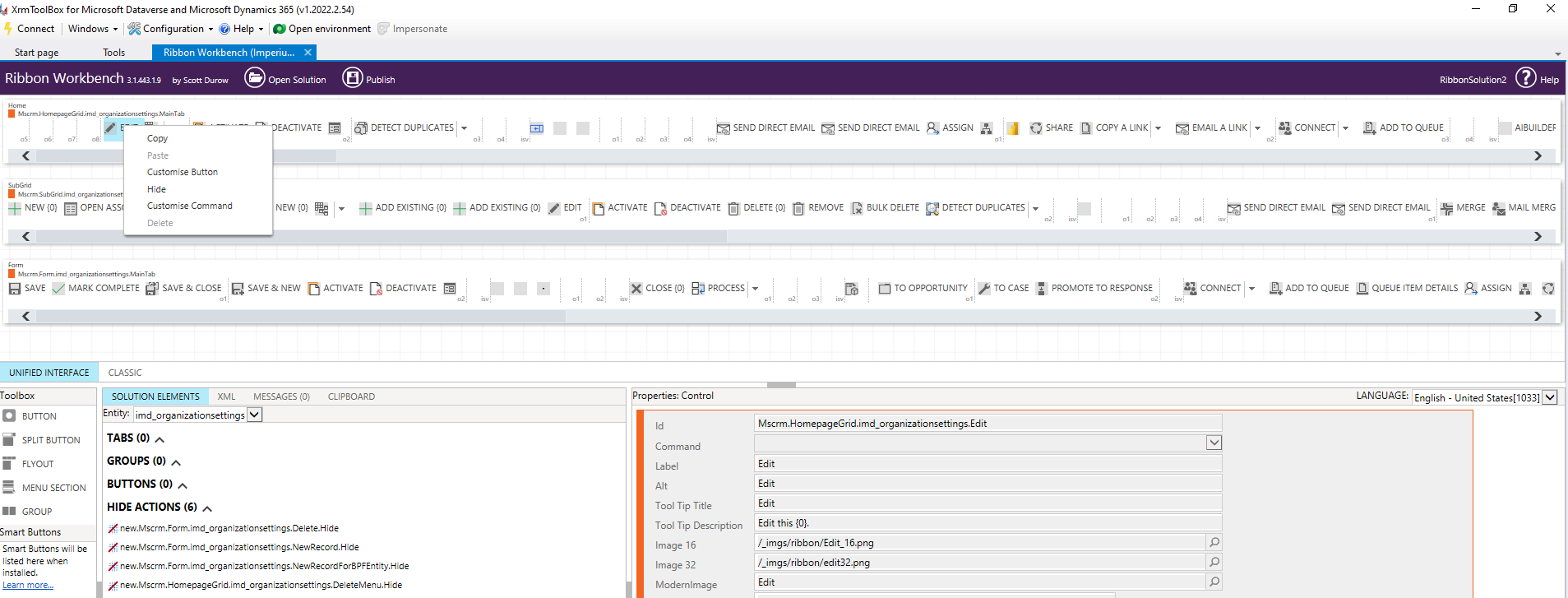Image resolution: width=1568 pixels, height=598 pixels.
Task: Open the Entity dropdown list
Action: click(x=255, y=415)
